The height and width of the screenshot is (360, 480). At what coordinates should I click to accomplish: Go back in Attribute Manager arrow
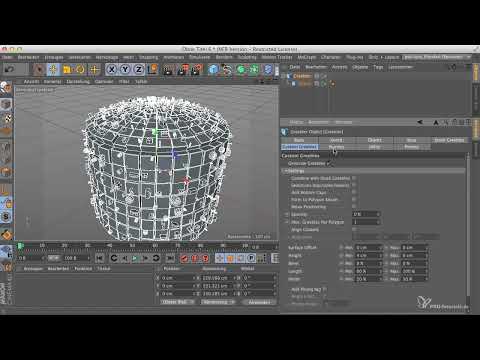click(420, 122)
